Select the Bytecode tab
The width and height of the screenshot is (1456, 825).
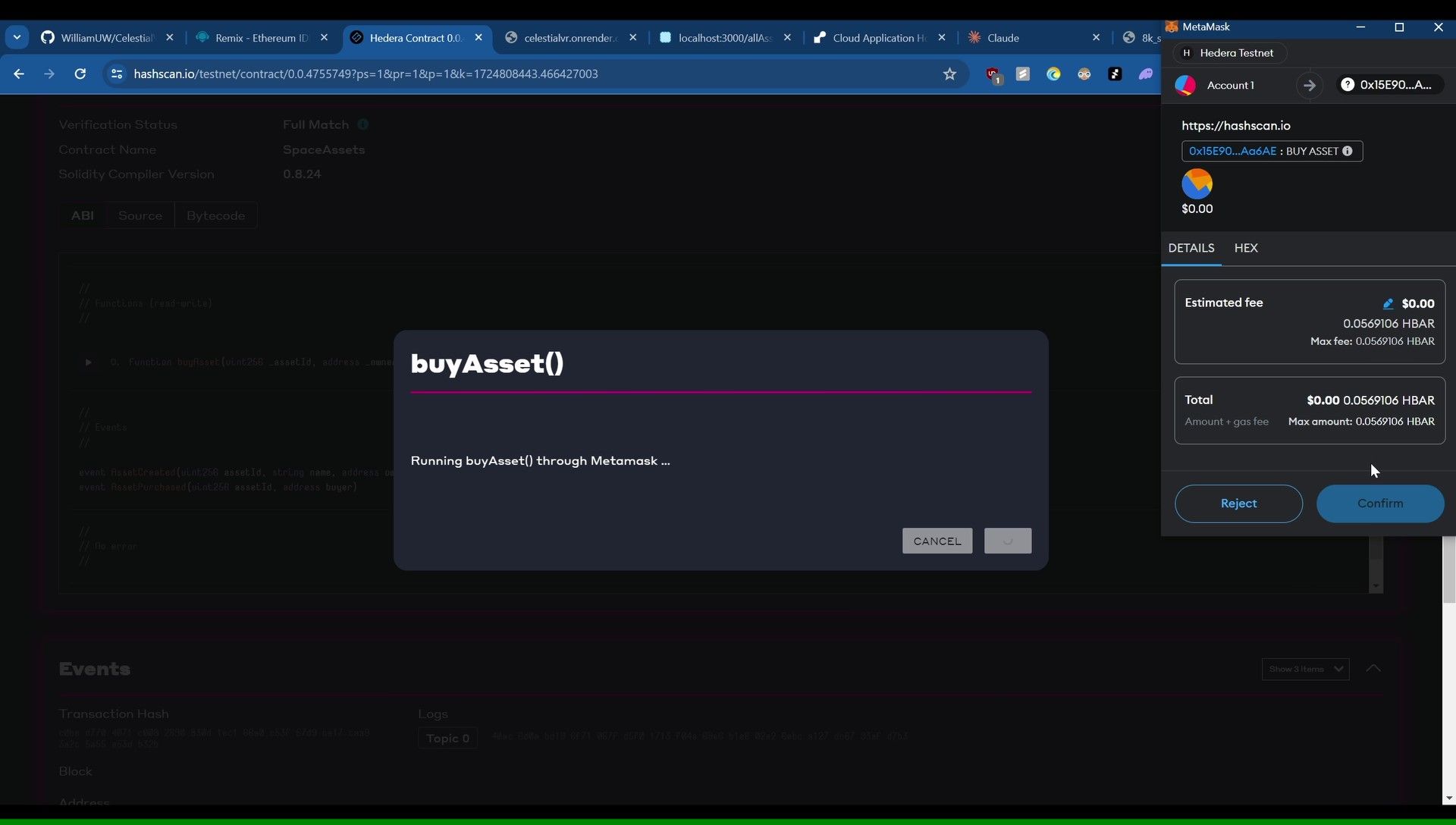[215, 215]
